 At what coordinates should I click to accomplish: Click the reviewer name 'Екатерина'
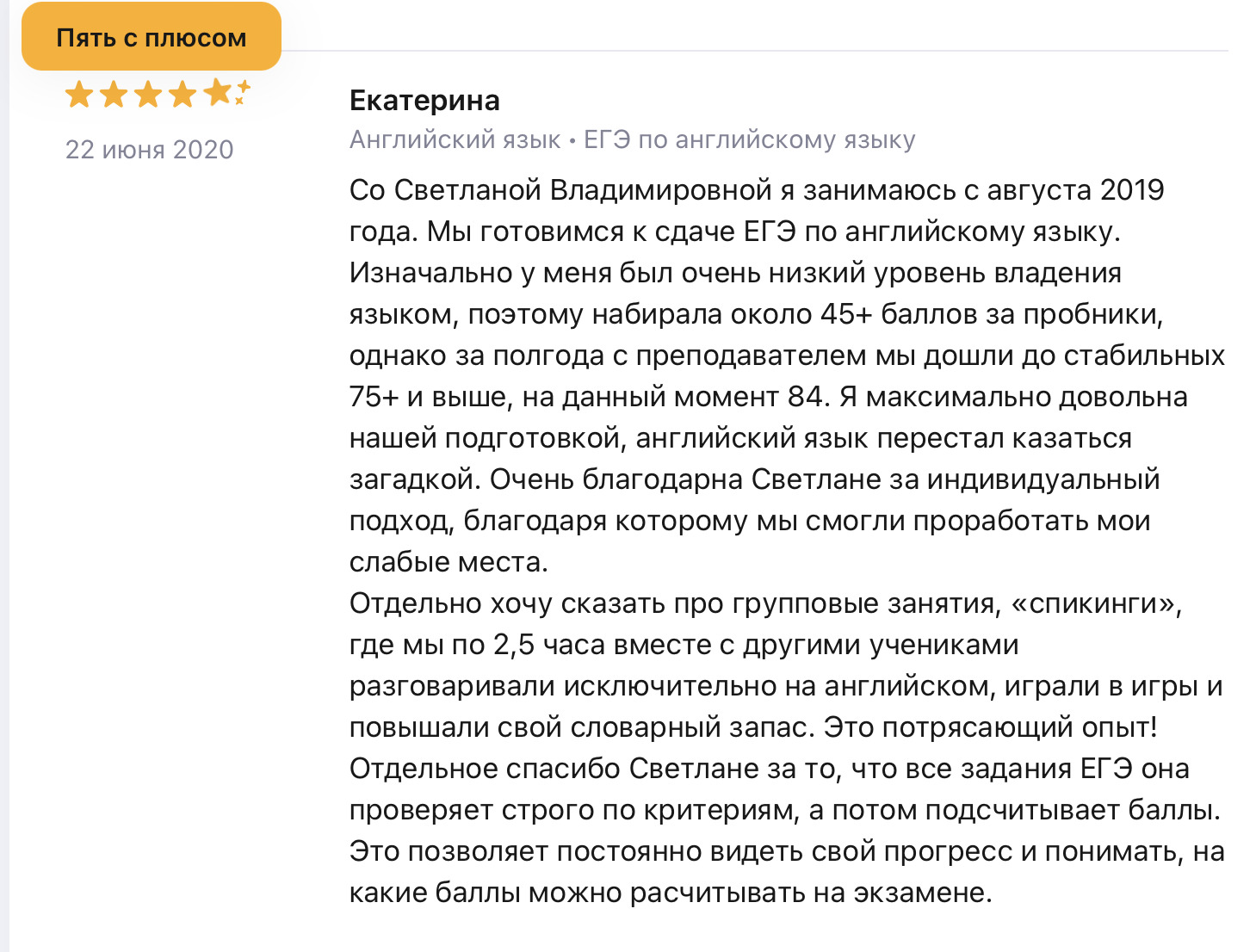click(x=424, y=100)
